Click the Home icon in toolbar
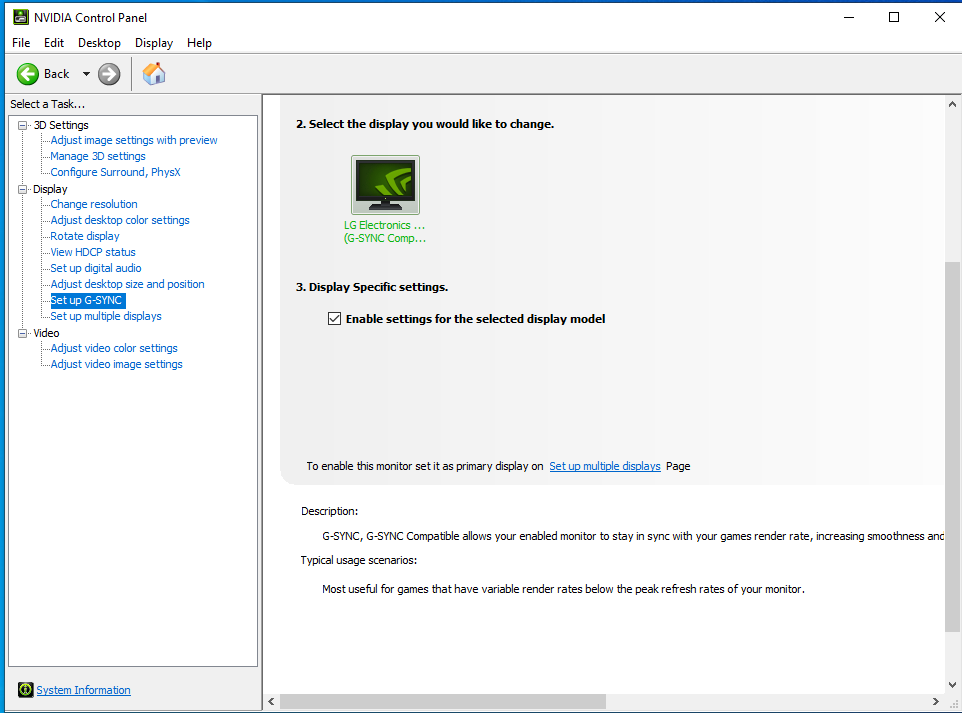962x713 pixels. pos(154,74)
